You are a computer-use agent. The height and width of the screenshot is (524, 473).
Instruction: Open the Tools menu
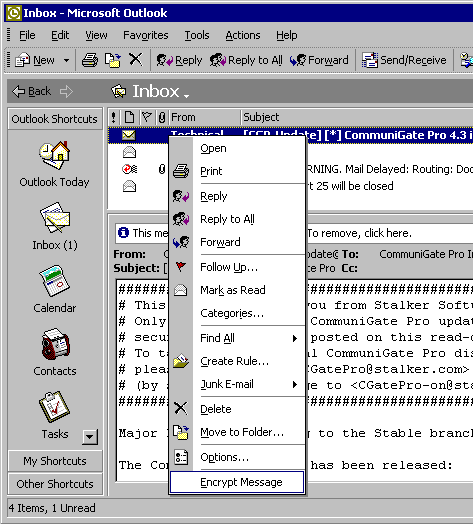coord(197,35)
